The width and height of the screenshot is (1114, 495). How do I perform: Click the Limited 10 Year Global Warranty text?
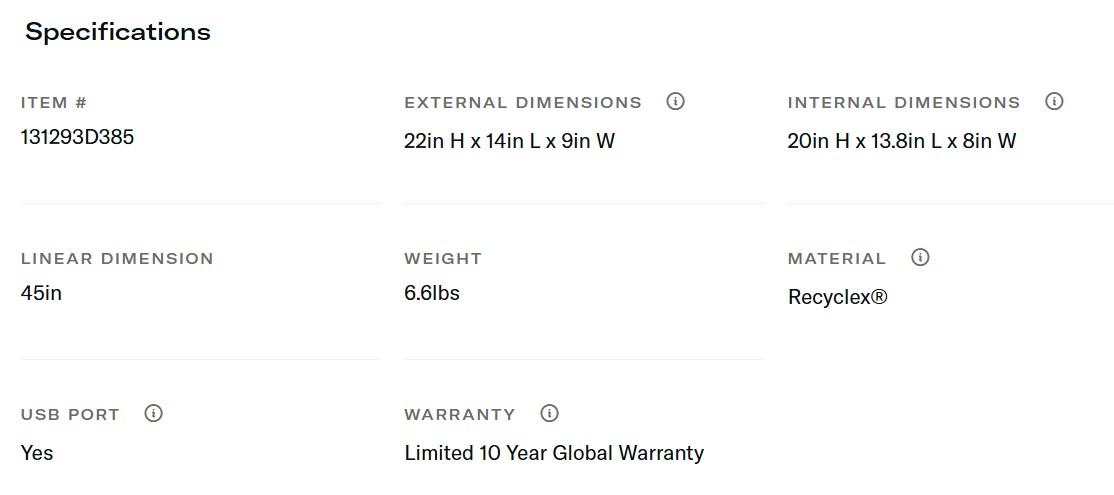point(554,453)
